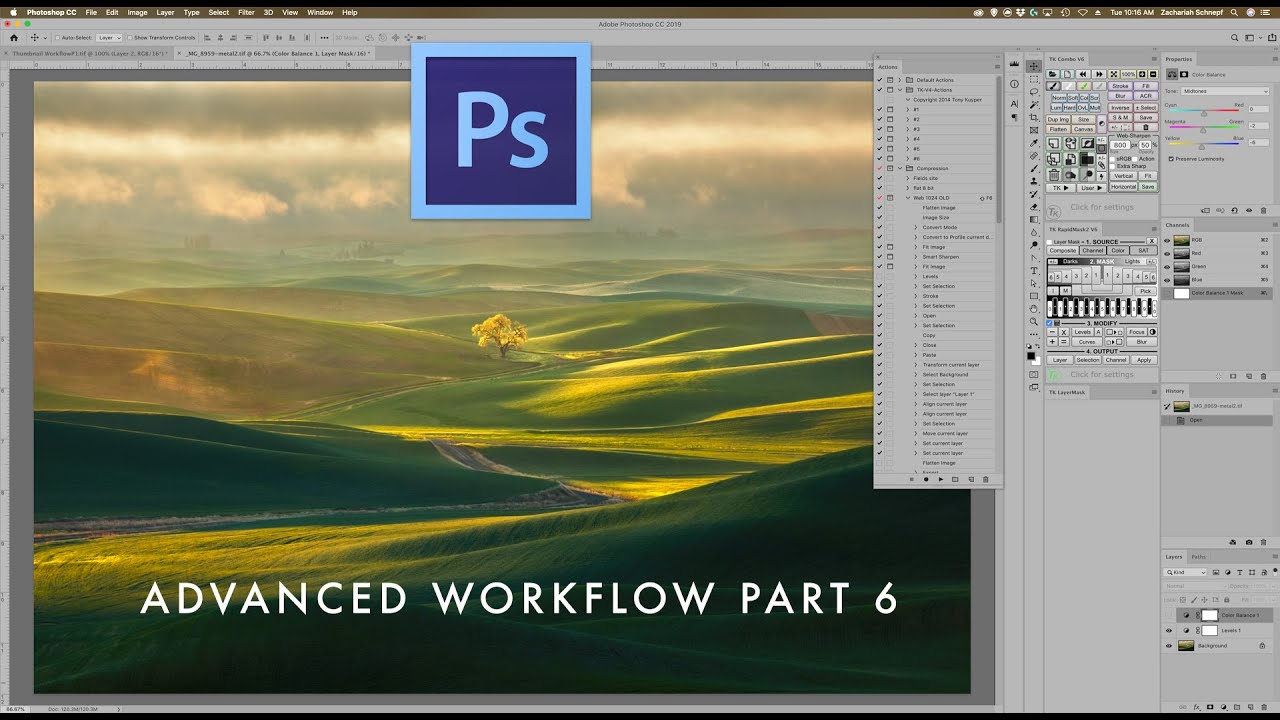Show the Color Balance 1 layer
1280x720 pixels.
tap(1168, 615)
